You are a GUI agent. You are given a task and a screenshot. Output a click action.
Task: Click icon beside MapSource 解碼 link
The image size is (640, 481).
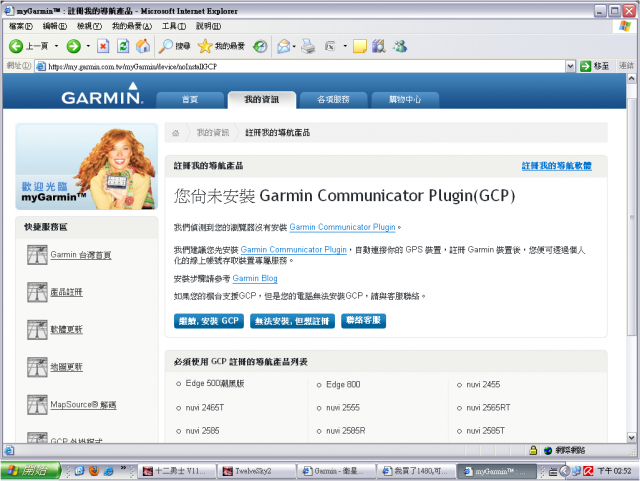pyautogui.click(x=37, y=405)
